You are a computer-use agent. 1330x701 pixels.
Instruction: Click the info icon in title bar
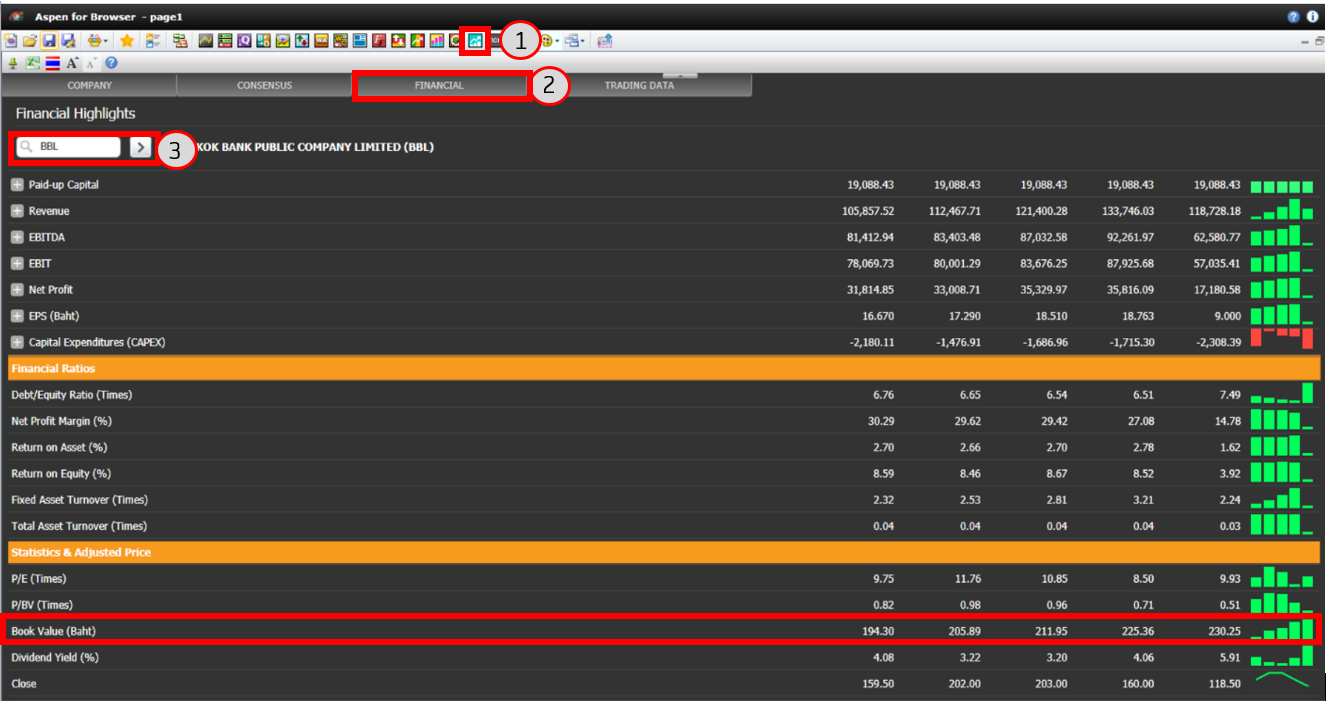click(1312, 17)
